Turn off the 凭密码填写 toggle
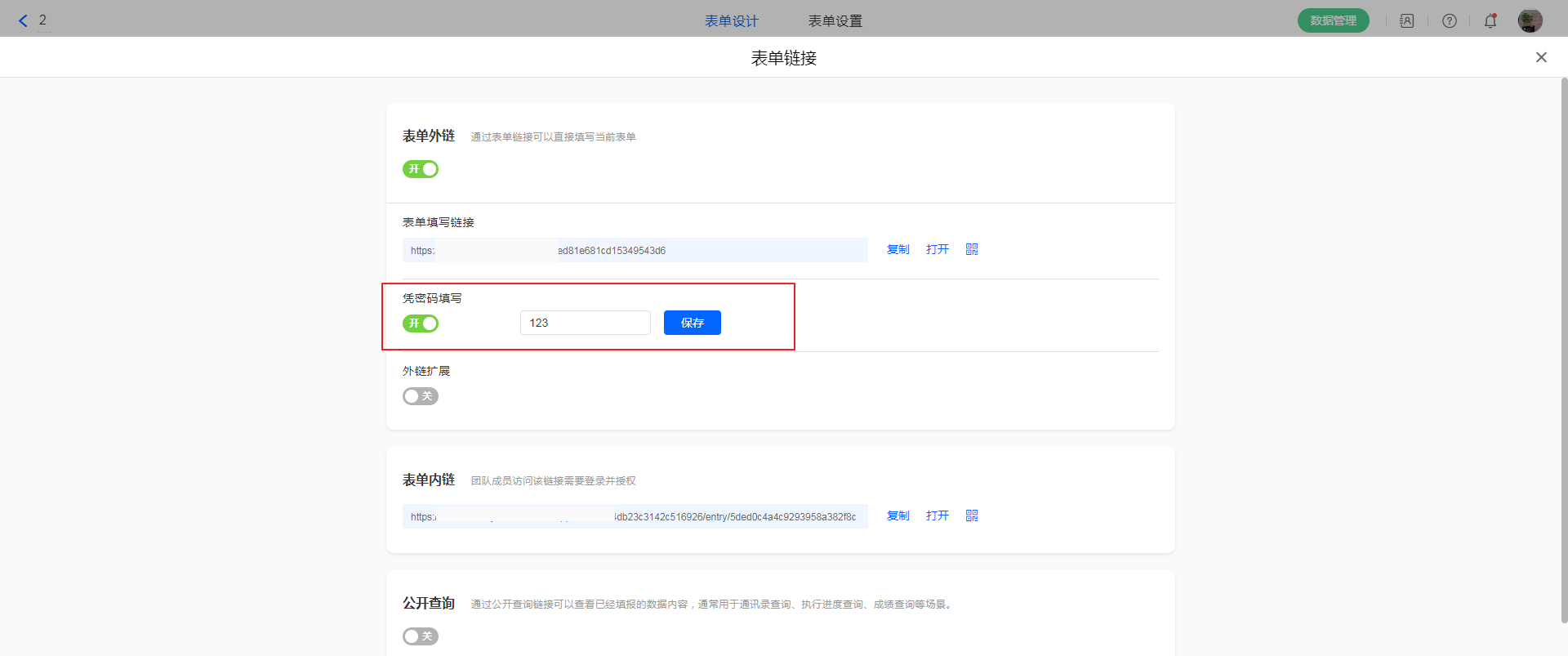Image resolution: width=1568 pixels, height=656 pixels. (x=421, y=324)
